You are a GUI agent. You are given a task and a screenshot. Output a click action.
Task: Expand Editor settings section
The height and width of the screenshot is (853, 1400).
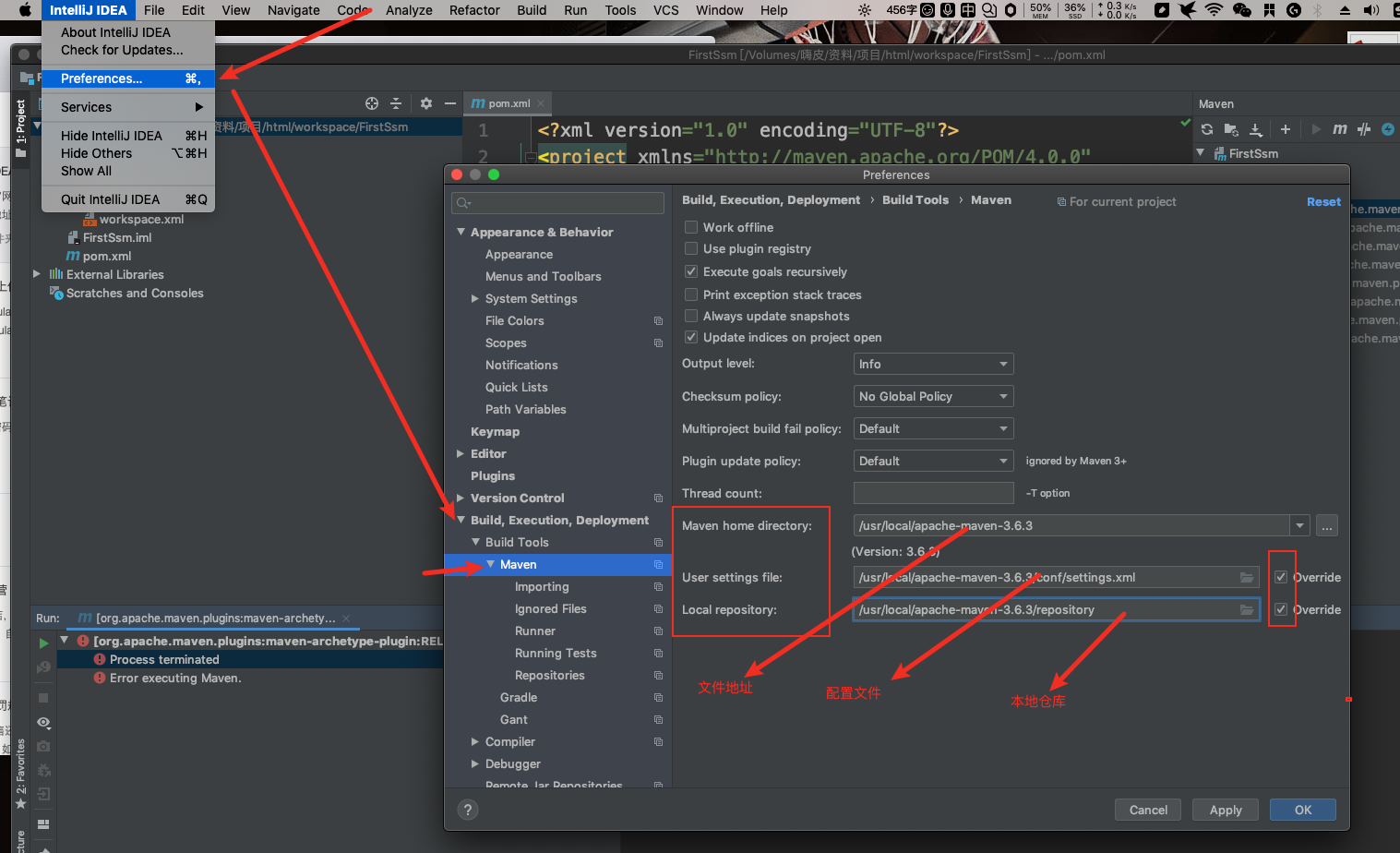461,453
